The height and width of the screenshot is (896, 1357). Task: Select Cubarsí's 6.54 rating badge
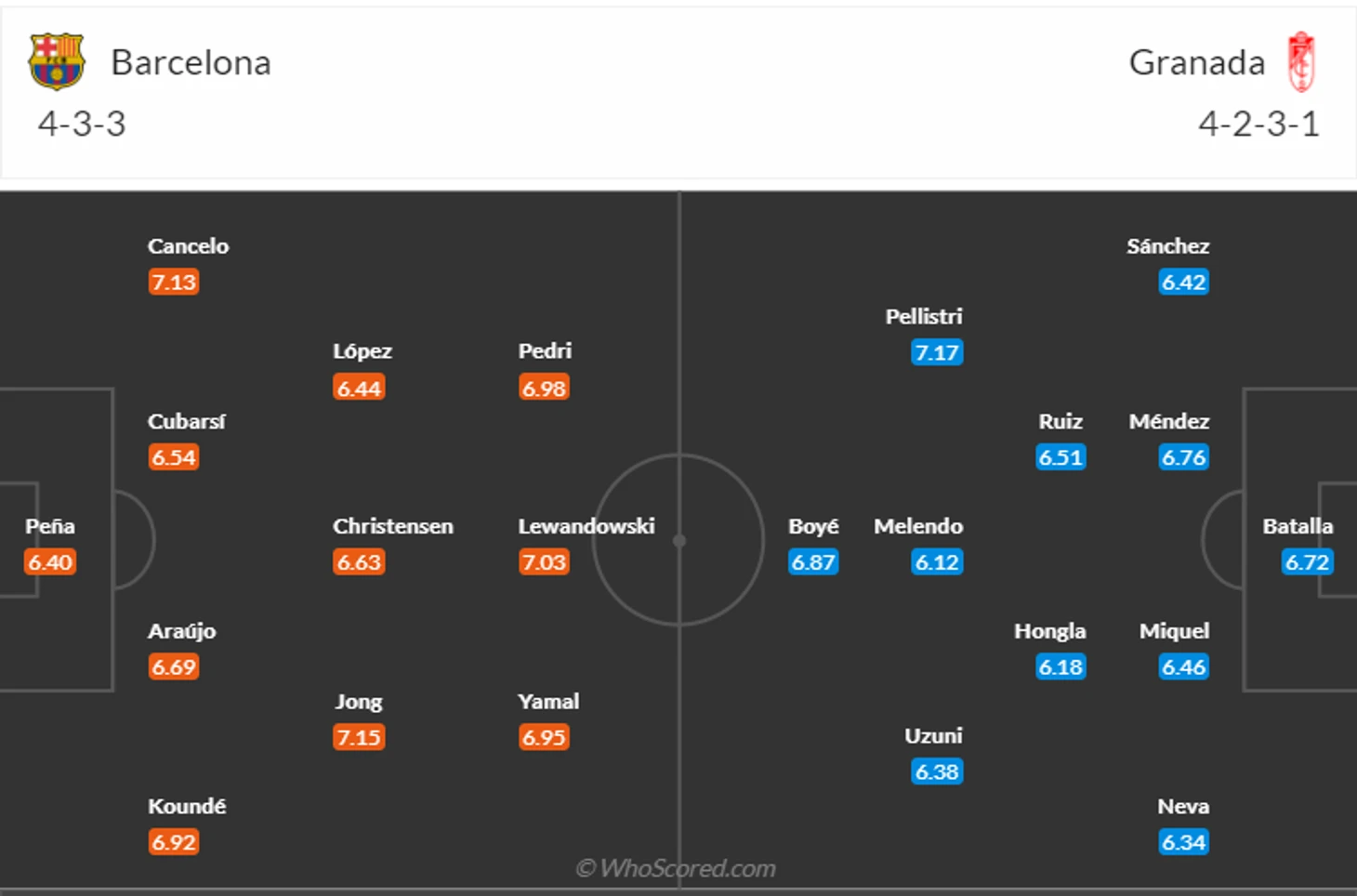pos(174,457)
